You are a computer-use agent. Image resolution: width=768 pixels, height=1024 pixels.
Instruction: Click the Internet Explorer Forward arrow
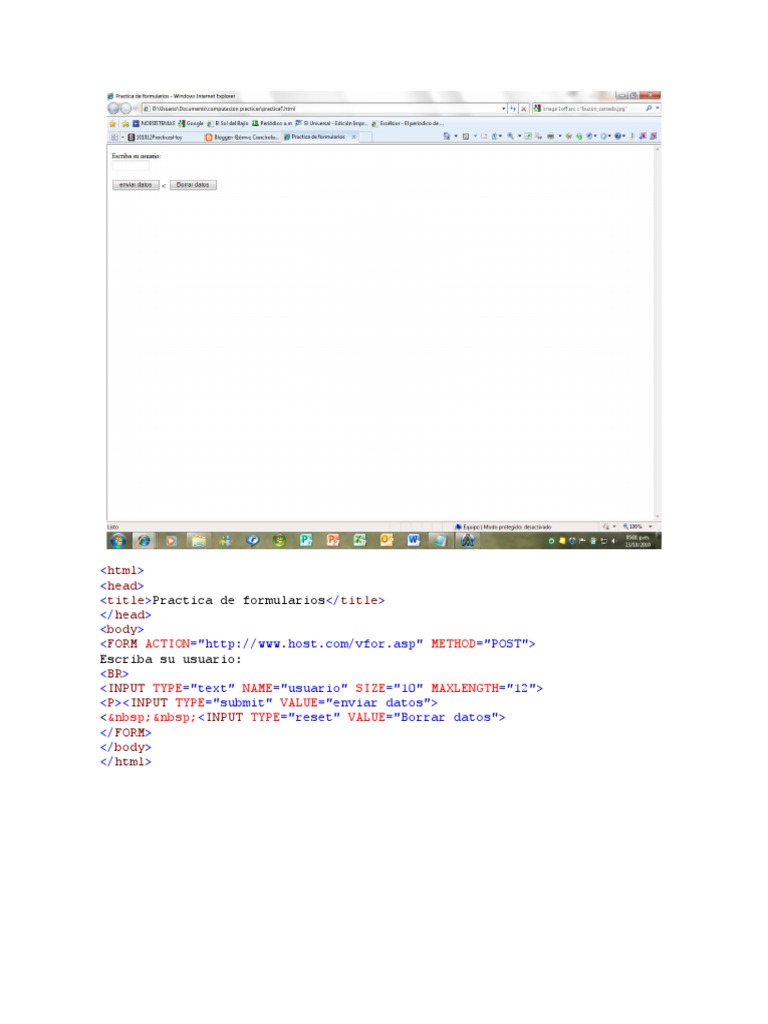[125, 108]
